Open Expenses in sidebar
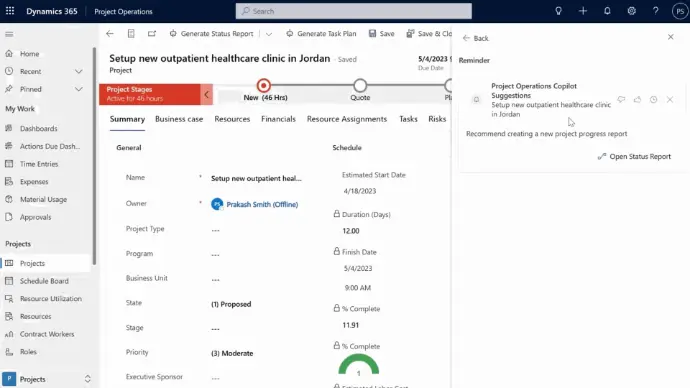 [34, 181]
